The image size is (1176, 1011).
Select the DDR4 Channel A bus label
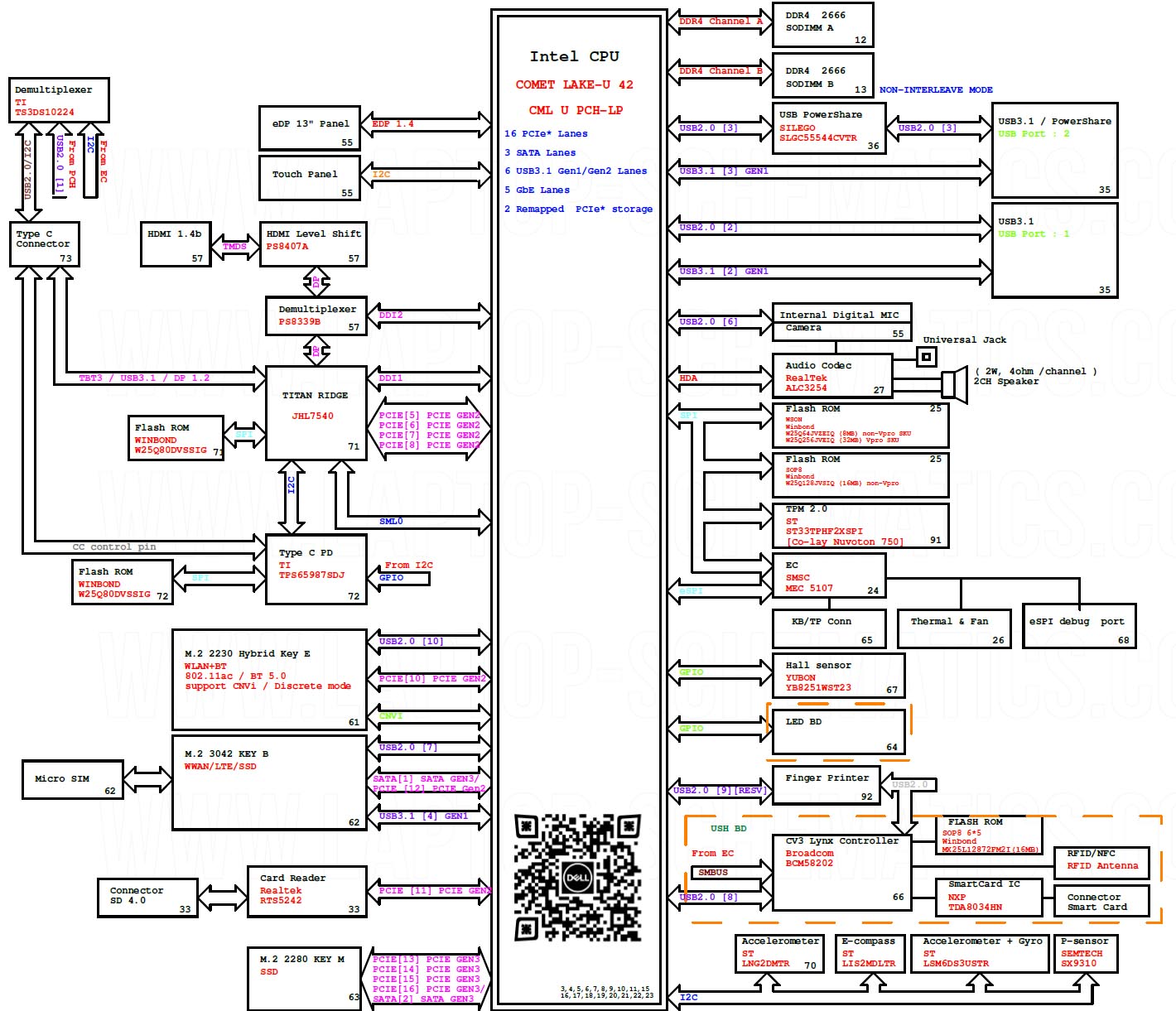pos(721,22)
